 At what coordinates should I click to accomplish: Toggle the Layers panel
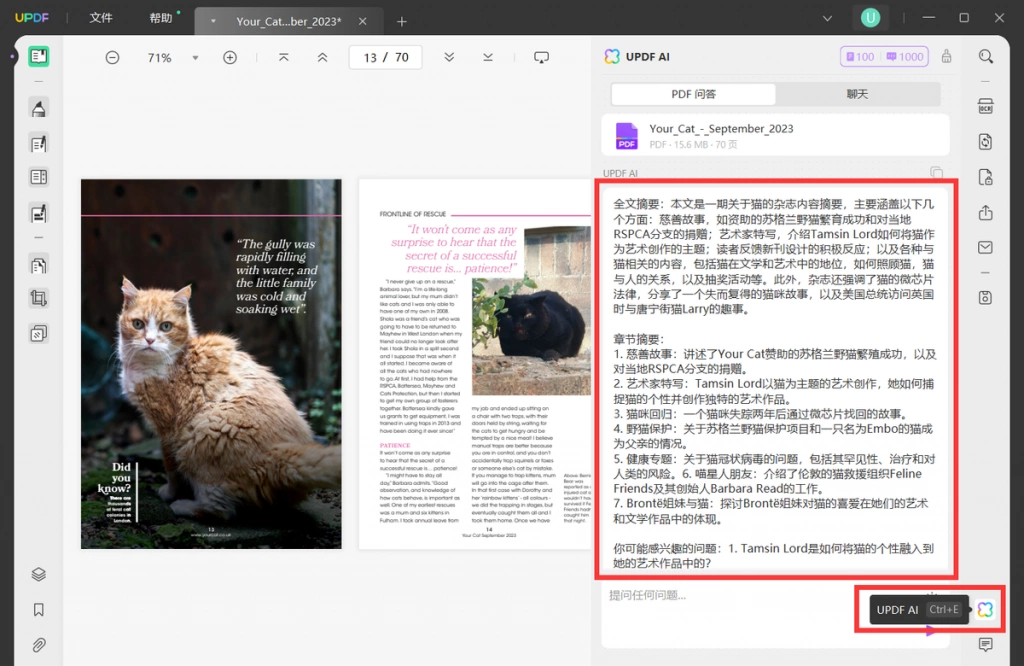tap(39, 575)
